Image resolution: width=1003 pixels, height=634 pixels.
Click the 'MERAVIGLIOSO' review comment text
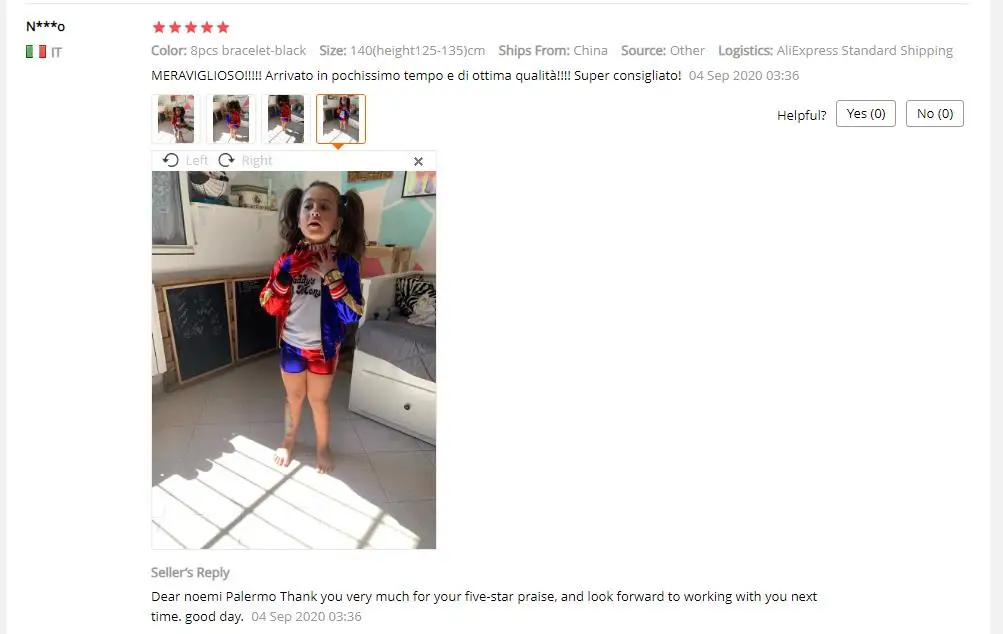pyautogui.click(x=416, y=75)
